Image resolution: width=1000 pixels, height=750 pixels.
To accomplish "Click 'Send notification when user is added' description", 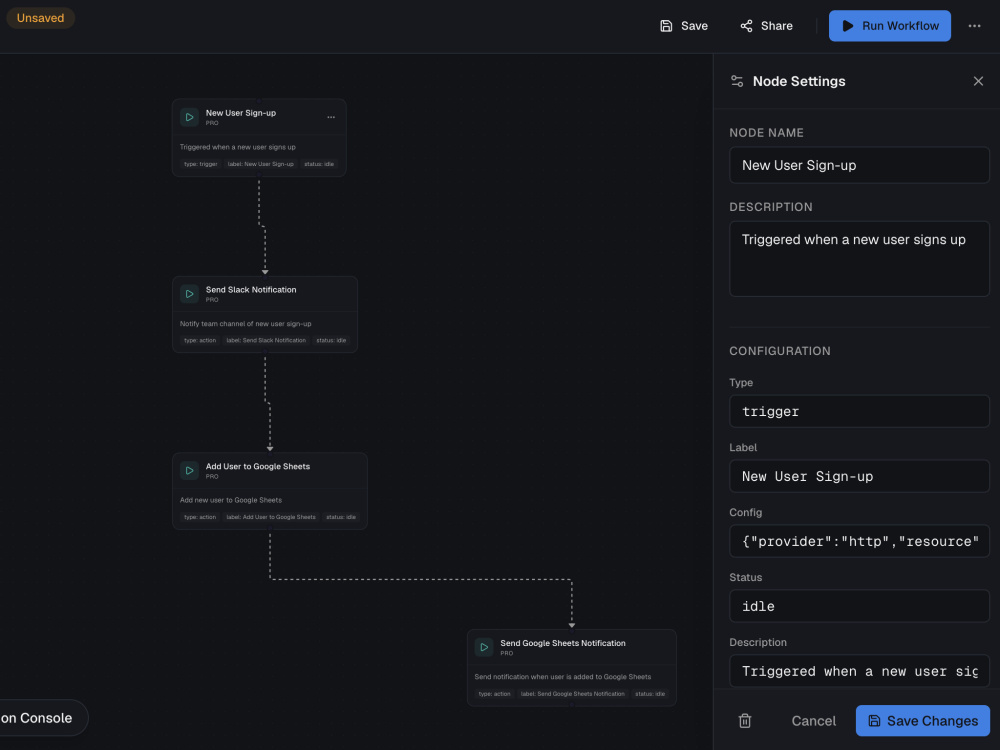I will point(562,677).
